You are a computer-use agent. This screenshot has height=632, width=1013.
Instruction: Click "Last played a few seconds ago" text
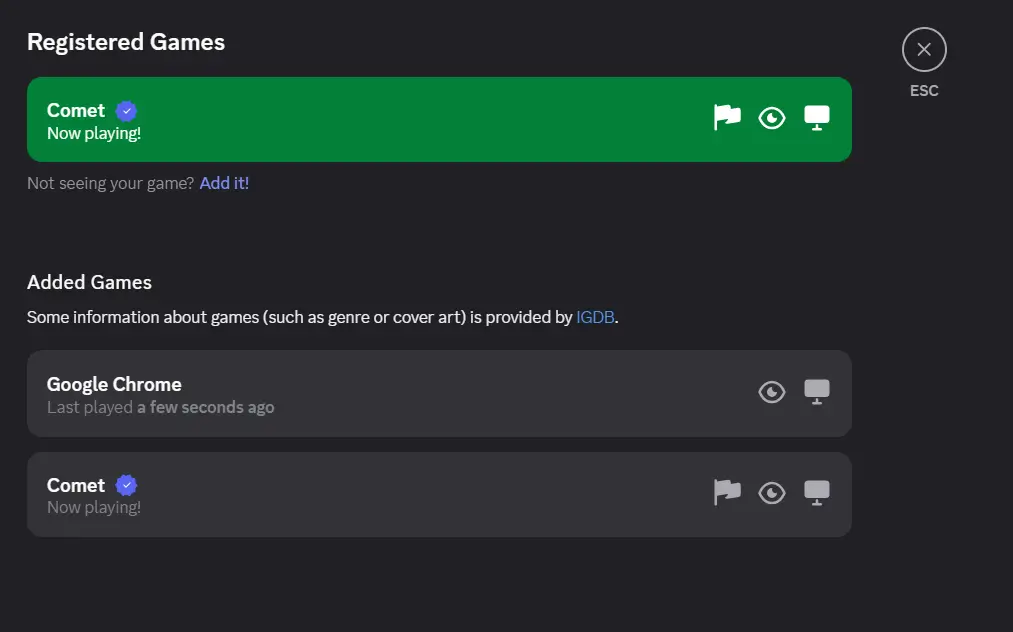pyautogui.click(x=160, y=407)
